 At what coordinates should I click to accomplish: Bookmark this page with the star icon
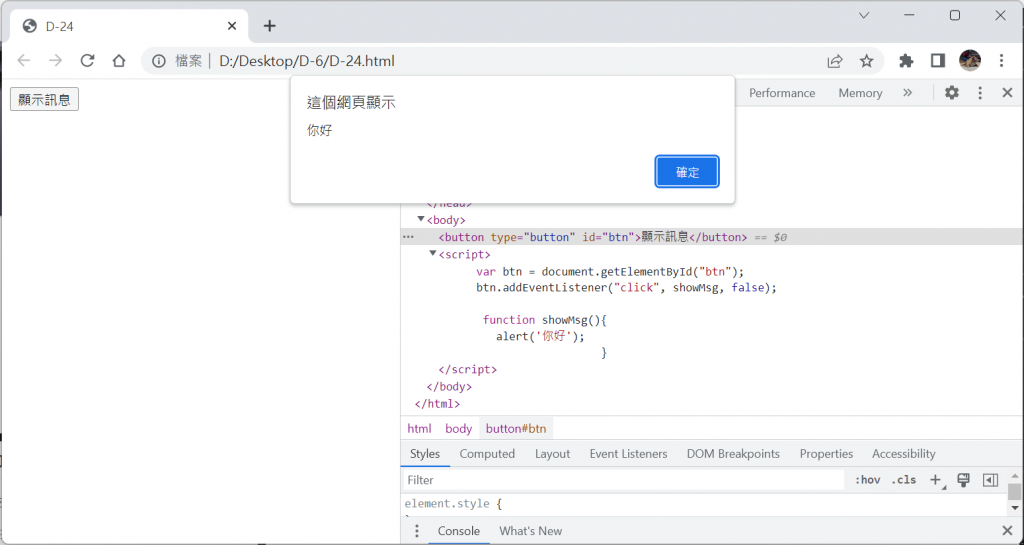(867, 61)
